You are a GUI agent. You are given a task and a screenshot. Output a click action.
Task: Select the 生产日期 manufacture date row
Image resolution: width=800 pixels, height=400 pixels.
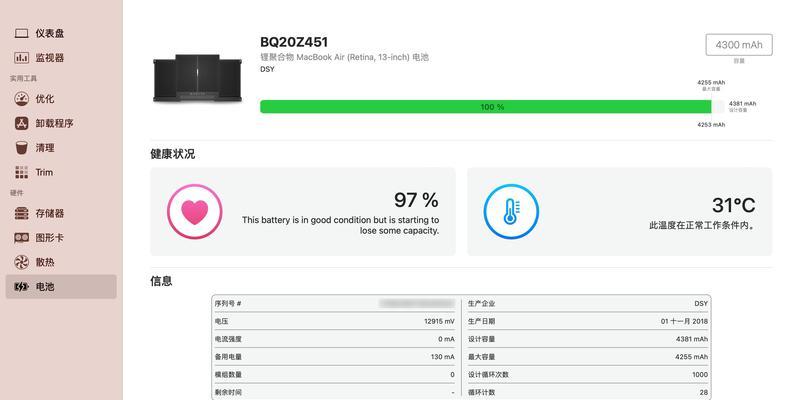[588, 321]
